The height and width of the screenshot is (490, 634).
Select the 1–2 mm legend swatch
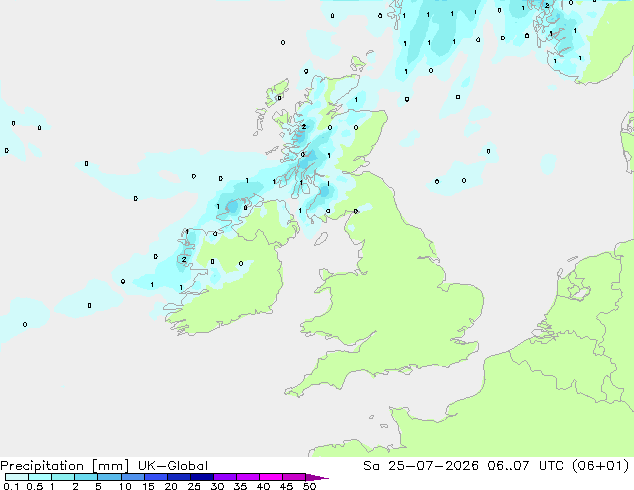click(x=63, y=477)
